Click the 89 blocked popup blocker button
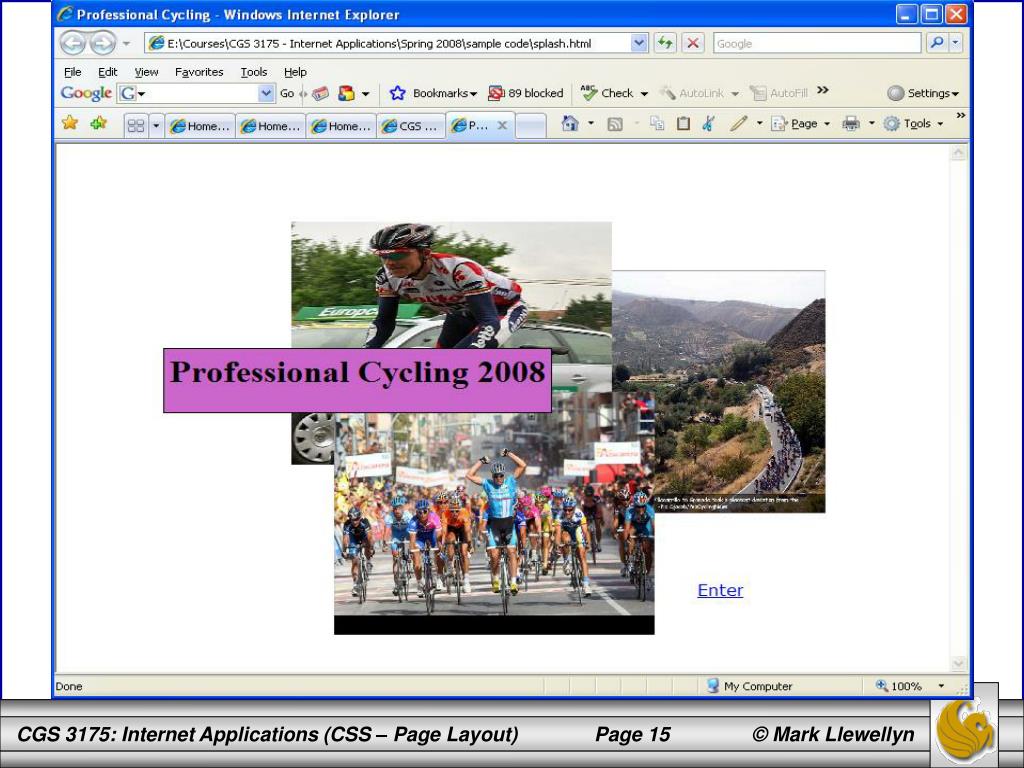 pyautogui.click(x=526, y=93)
